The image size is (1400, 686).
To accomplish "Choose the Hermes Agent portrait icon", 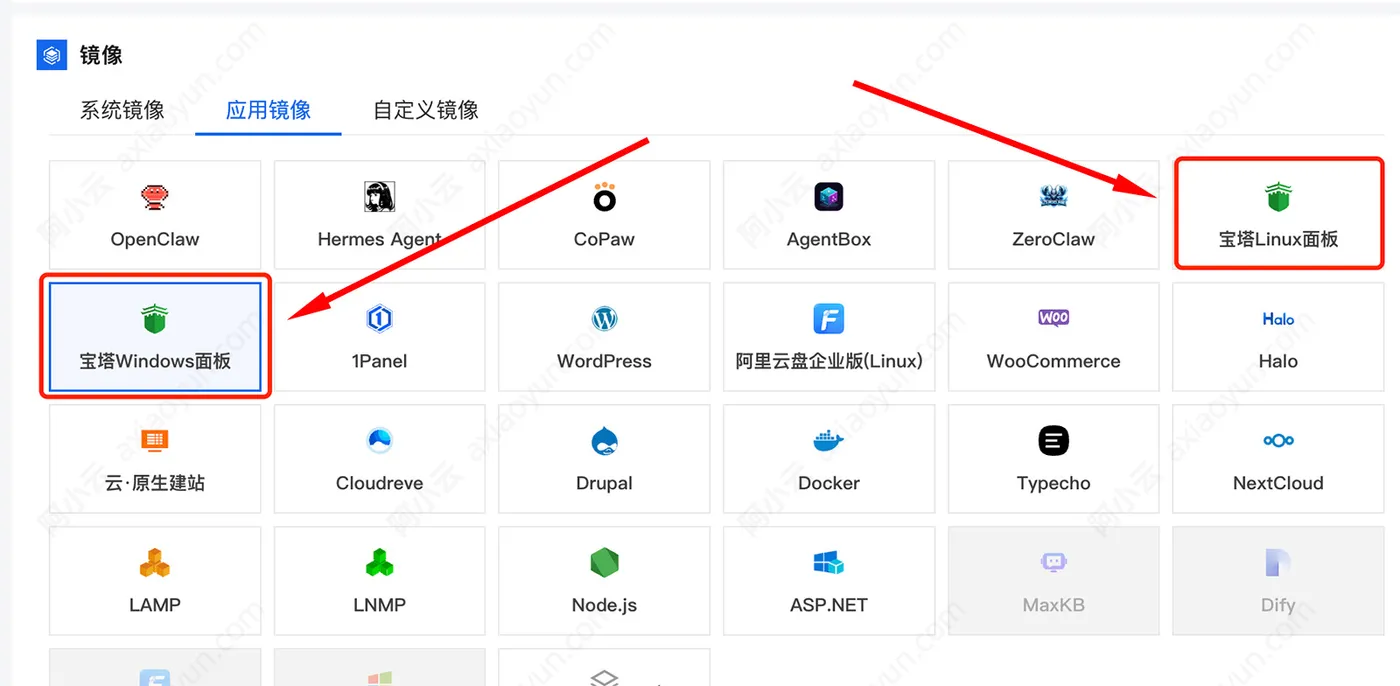I will (379, 197).
